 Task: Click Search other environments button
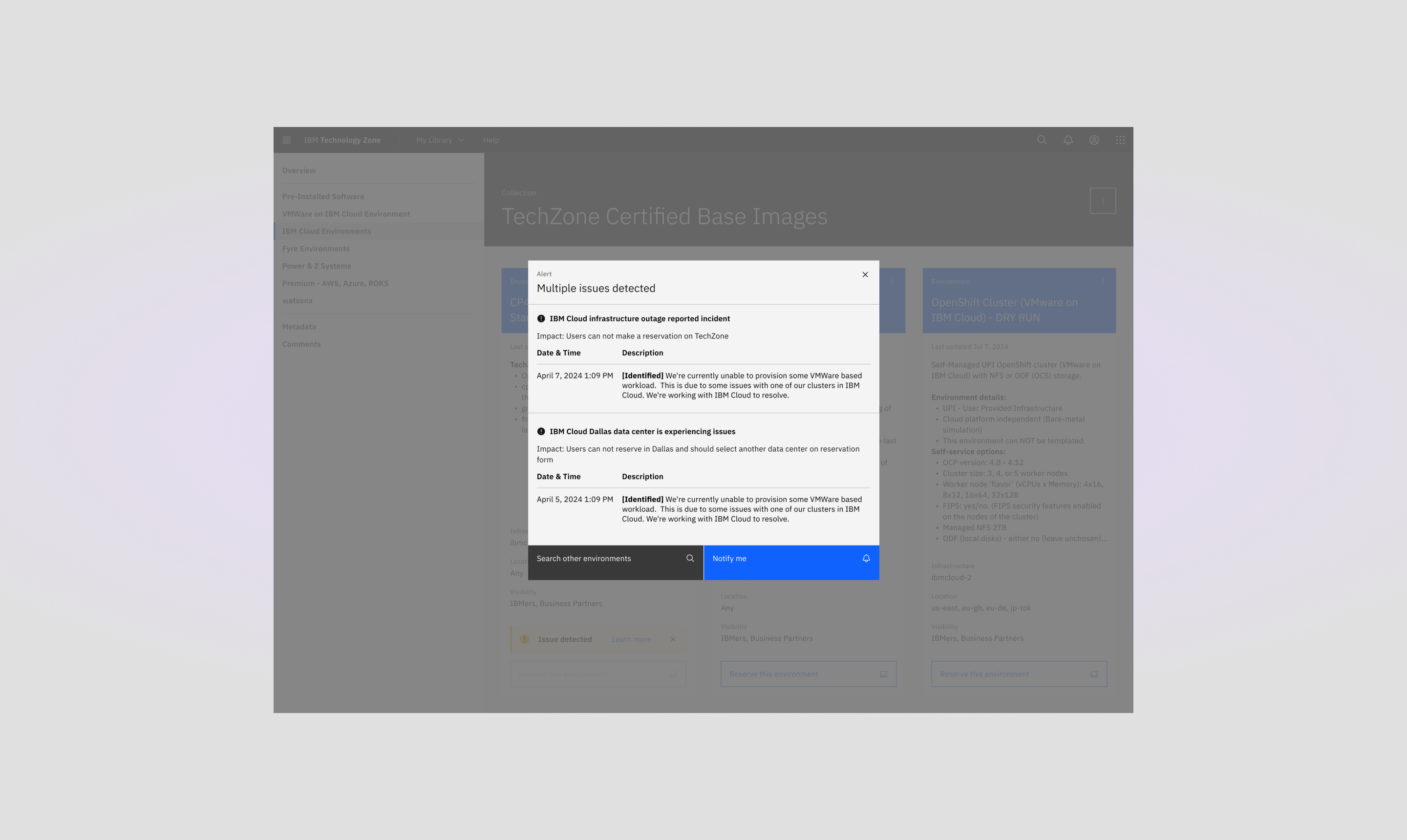pos(616,562)
